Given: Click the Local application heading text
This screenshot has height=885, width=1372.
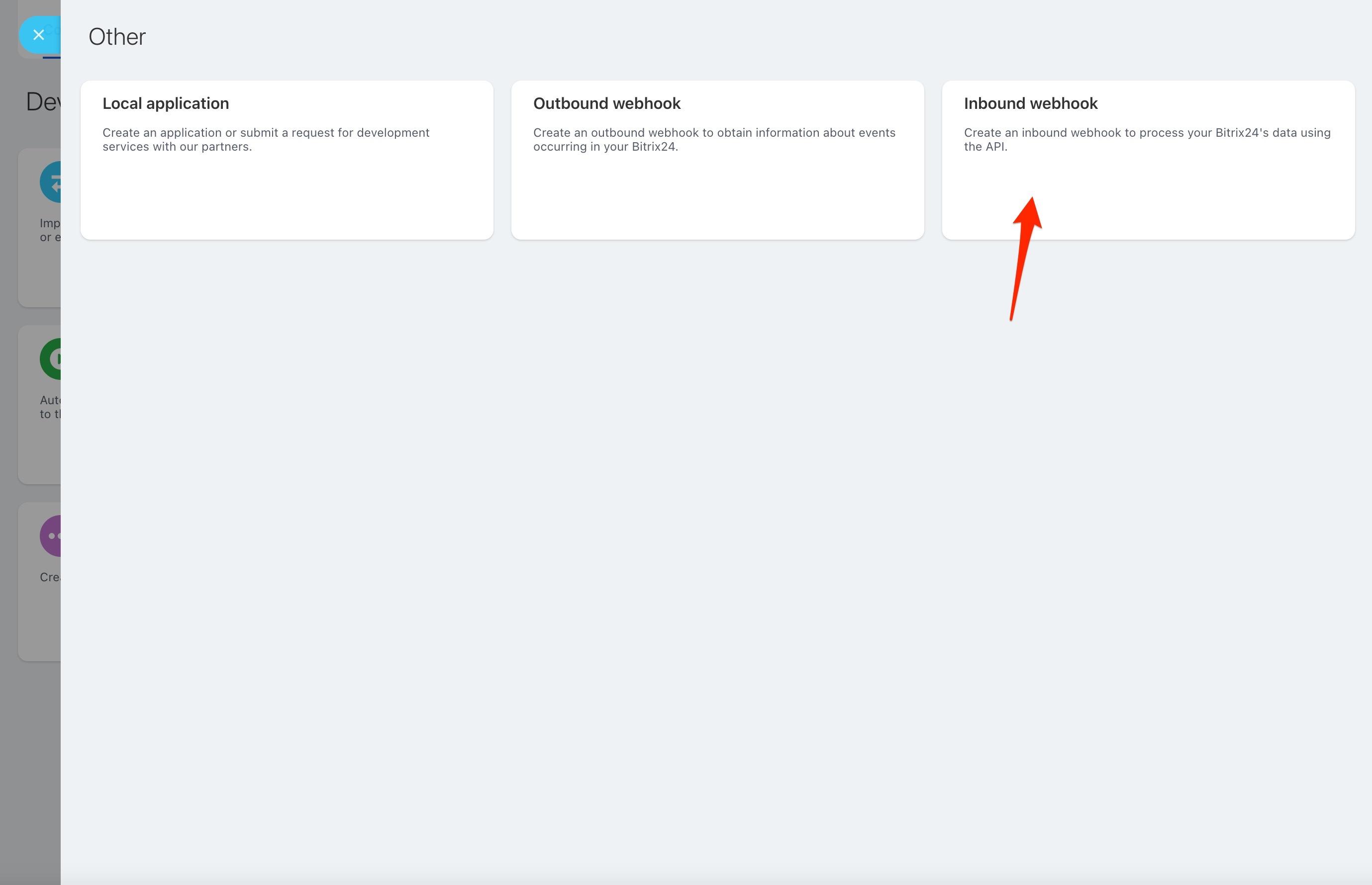Looking at the screenshot, I should click(166, 103).
